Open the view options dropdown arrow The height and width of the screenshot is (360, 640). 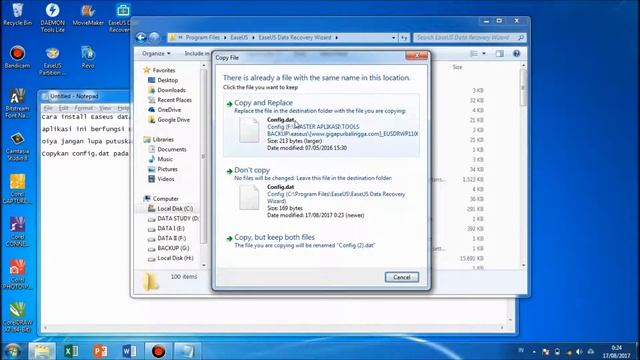coord(484,53)
